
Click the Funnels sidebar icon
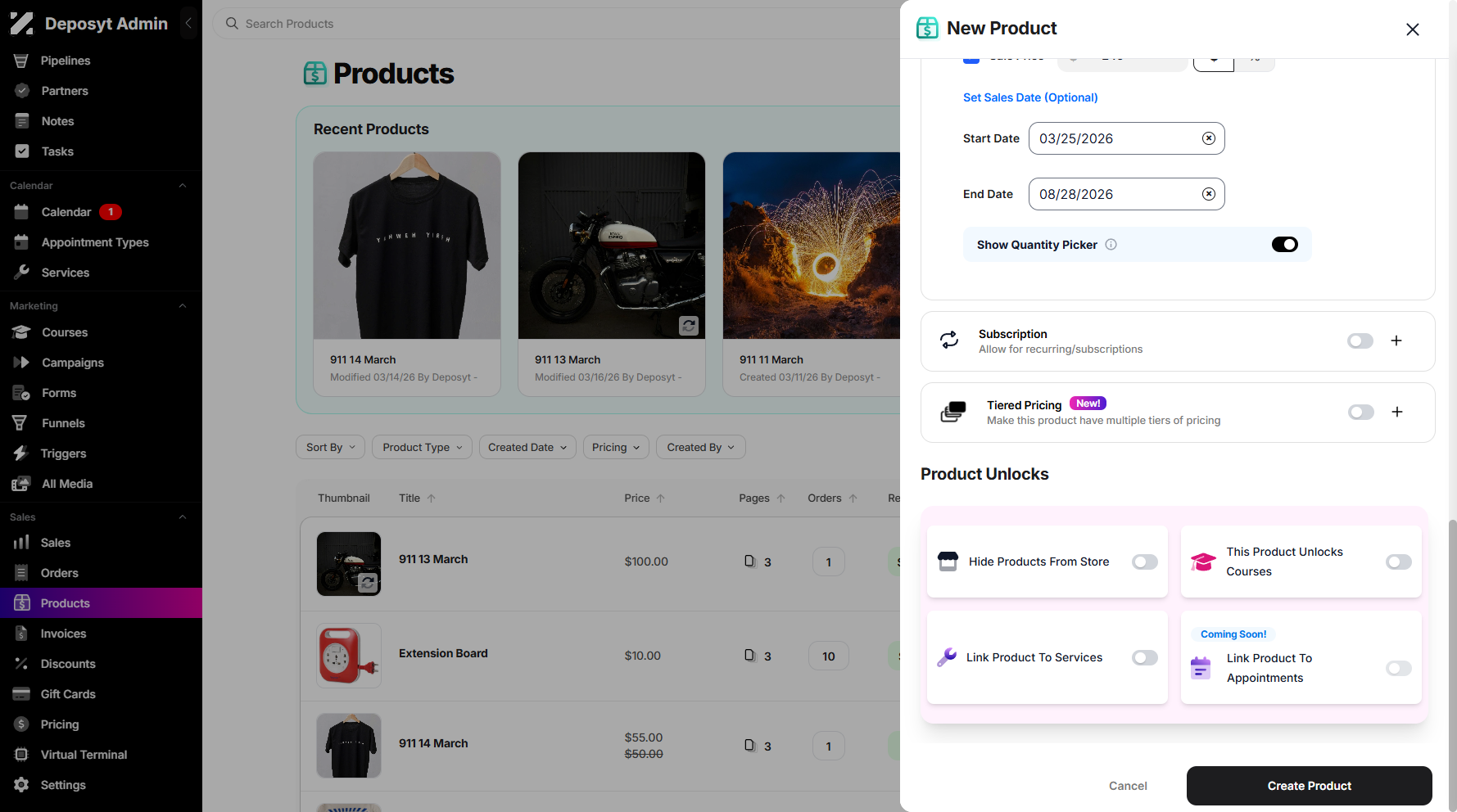coord(21,423)
